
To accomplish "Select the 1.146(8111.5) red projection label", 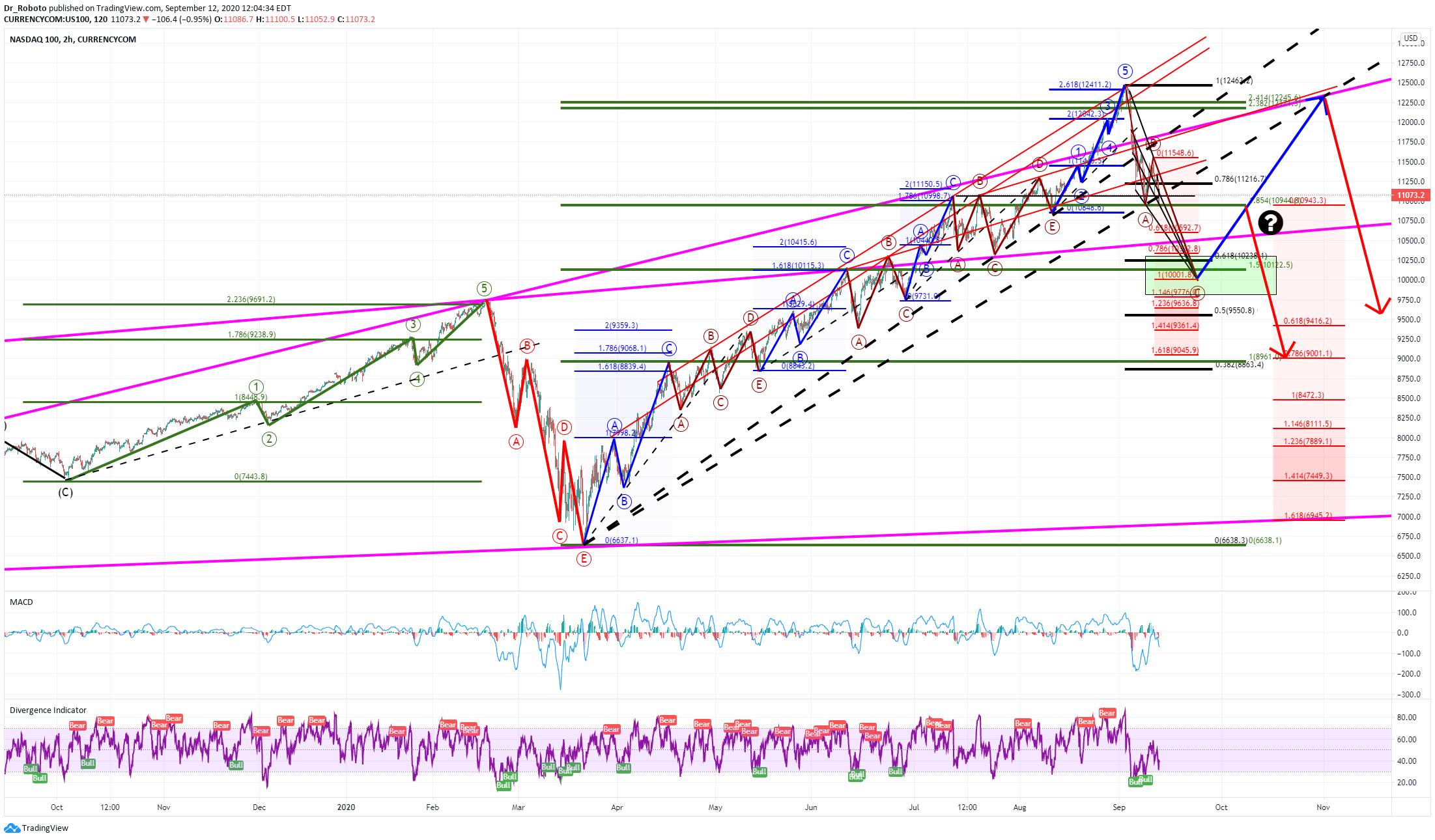I will pyautogui.click(x=1307, y=424).
